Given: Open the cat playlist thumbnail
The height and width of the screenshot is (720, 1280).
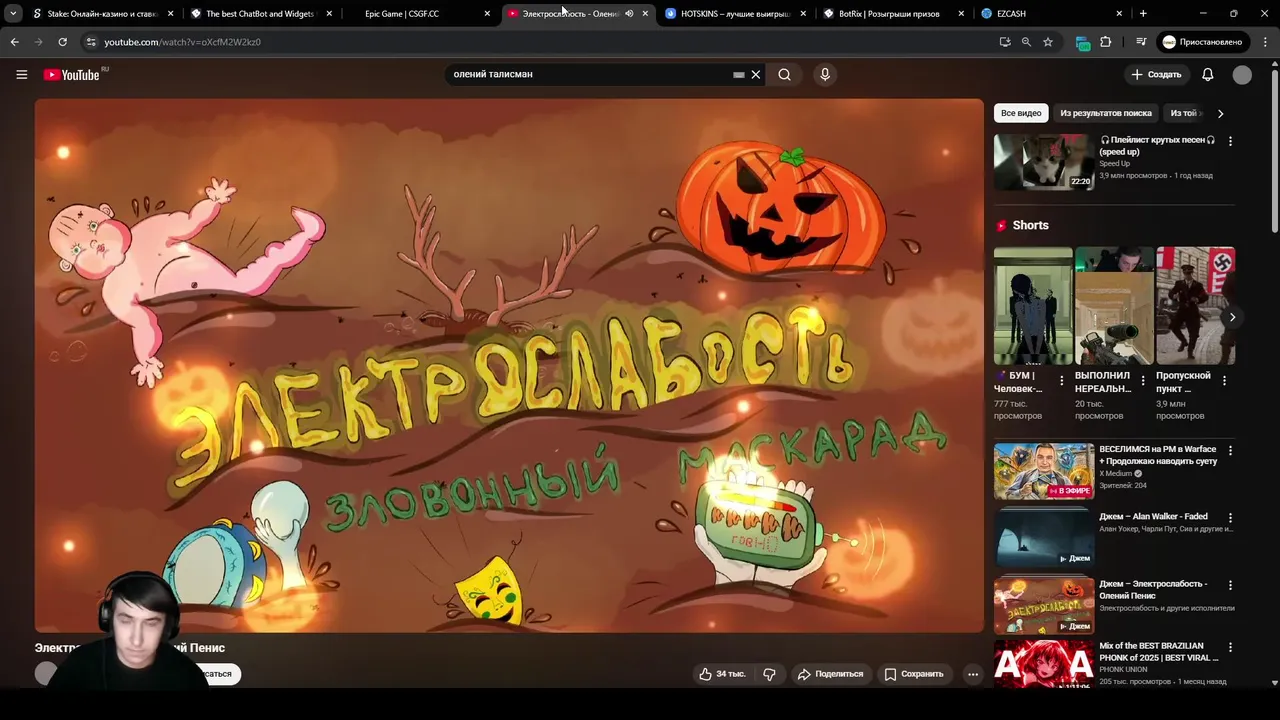Looking at the screenshot, I should [x=1044, y=162].
